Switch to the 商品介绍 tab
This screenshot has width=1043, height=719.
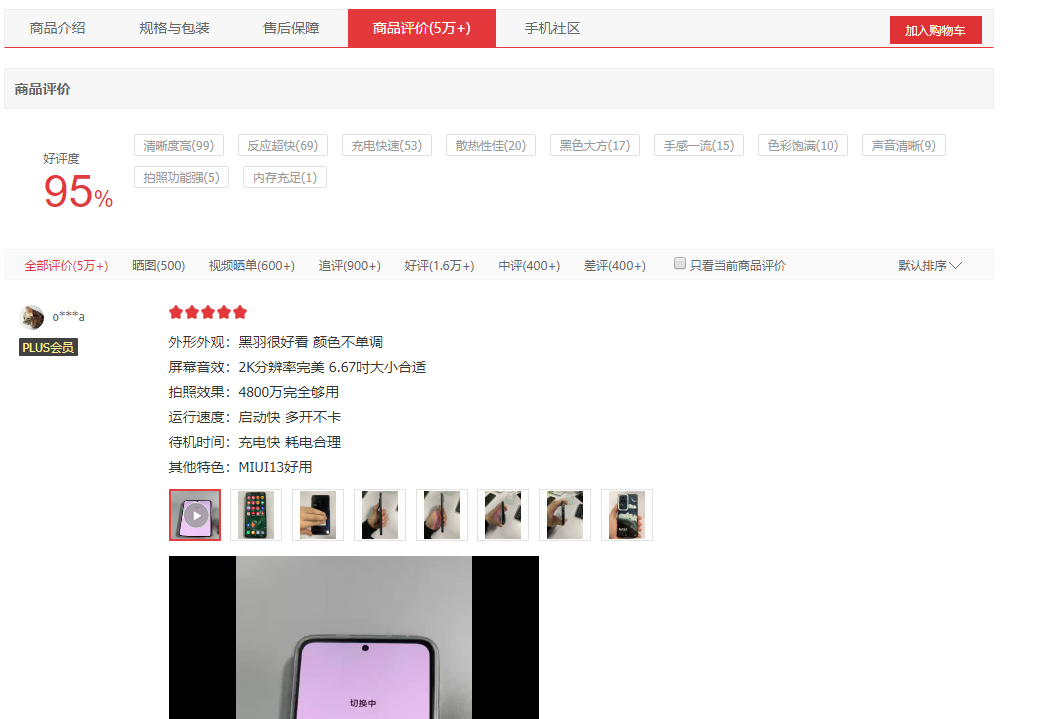coord(57,28)
